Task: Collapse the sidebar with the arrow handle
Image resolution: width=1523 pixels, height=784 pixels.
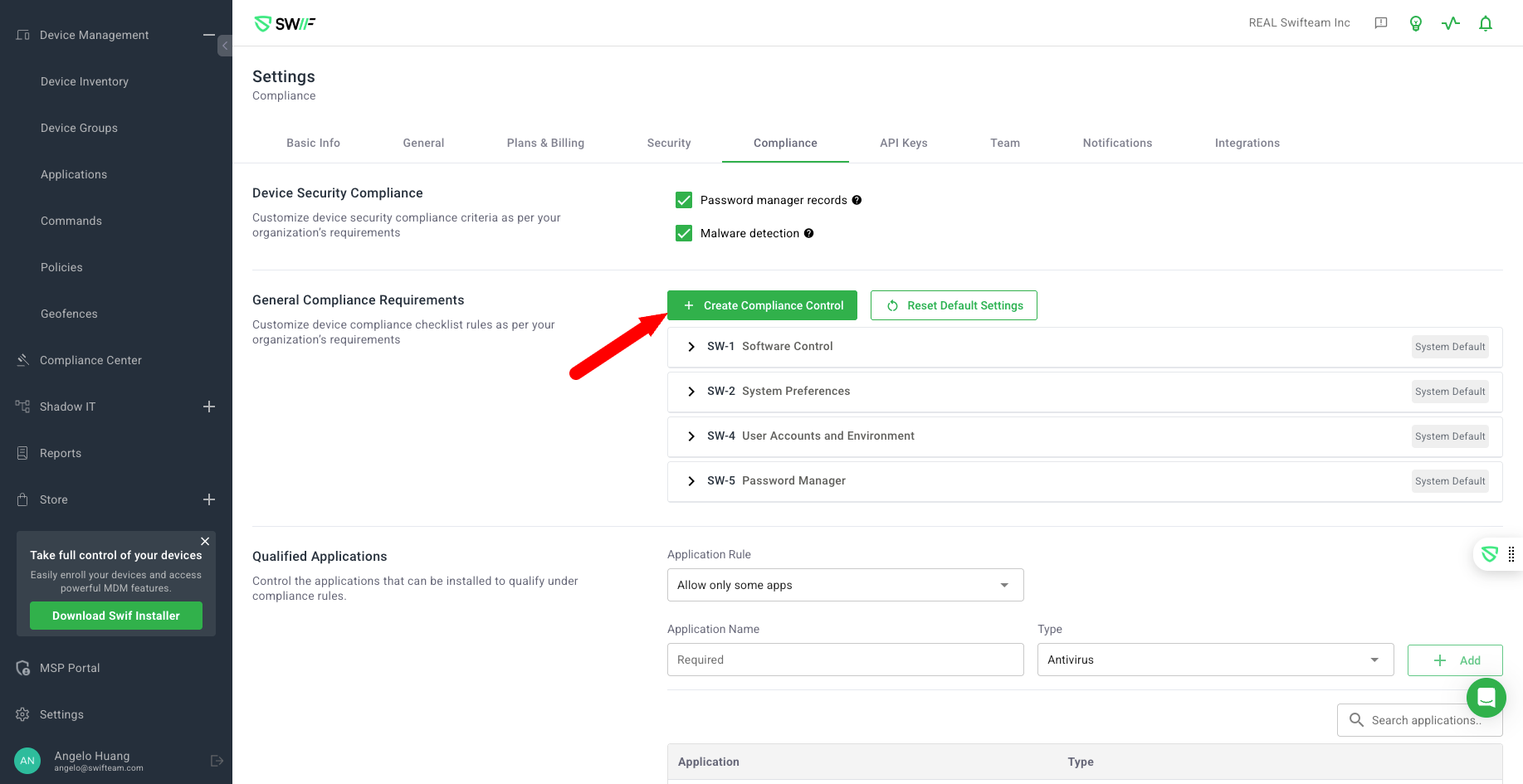Action: [x=224, y=46]
